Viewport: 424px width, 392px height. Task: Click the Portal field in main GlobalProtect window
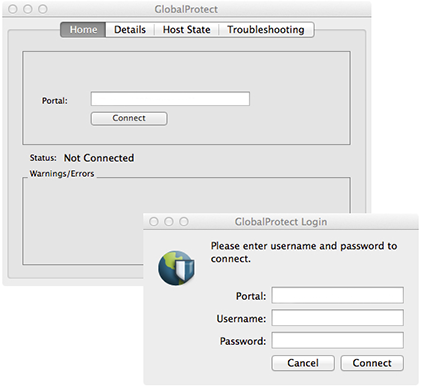coord(170,99)
